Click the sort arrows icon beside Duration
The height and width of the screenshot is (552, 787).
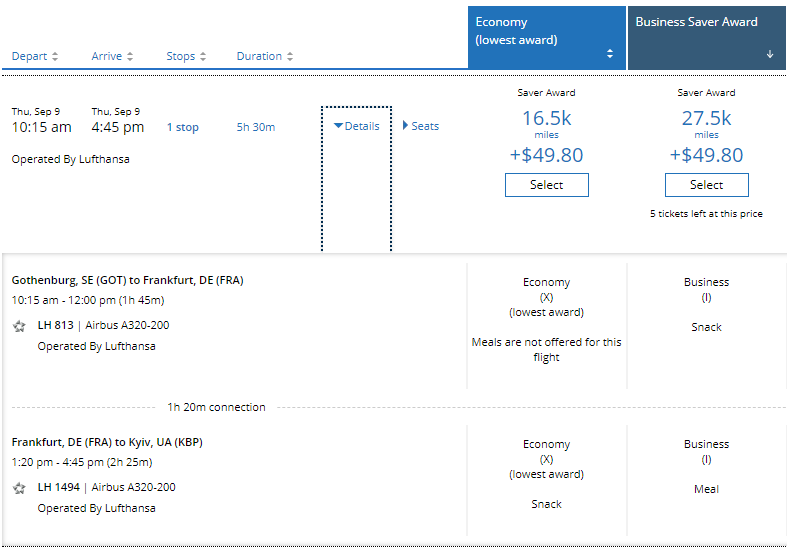point(290,57)
